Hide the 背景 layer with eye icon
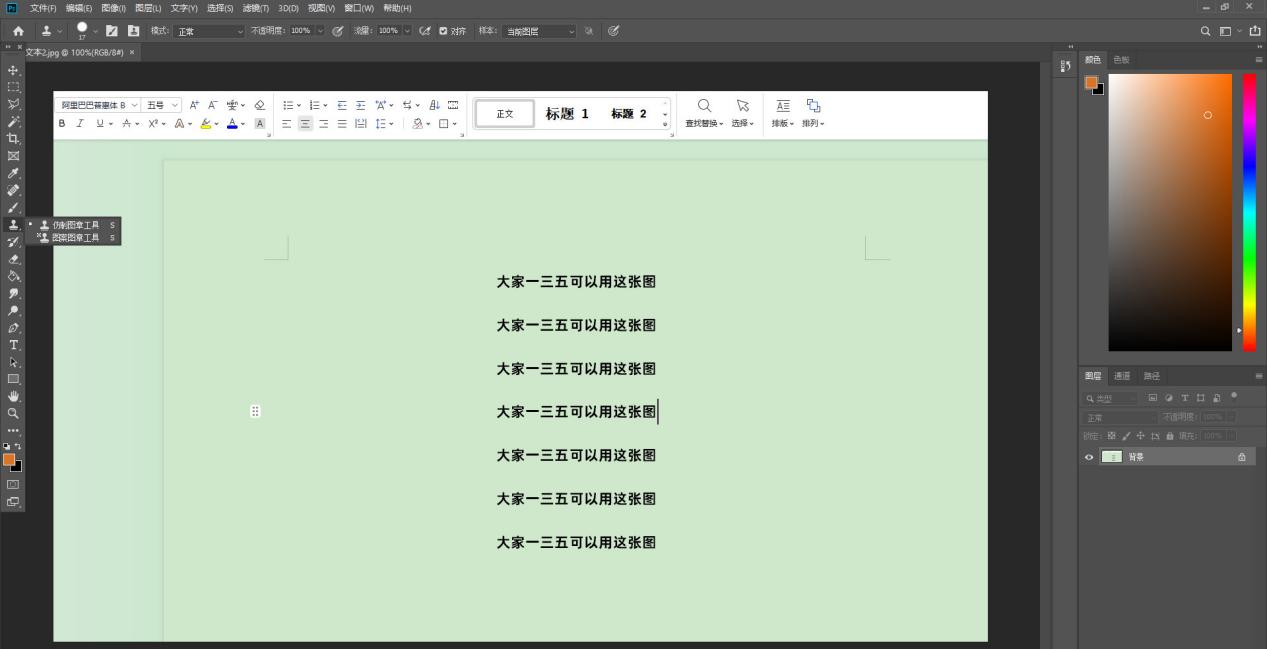 tap(1090, 457)
